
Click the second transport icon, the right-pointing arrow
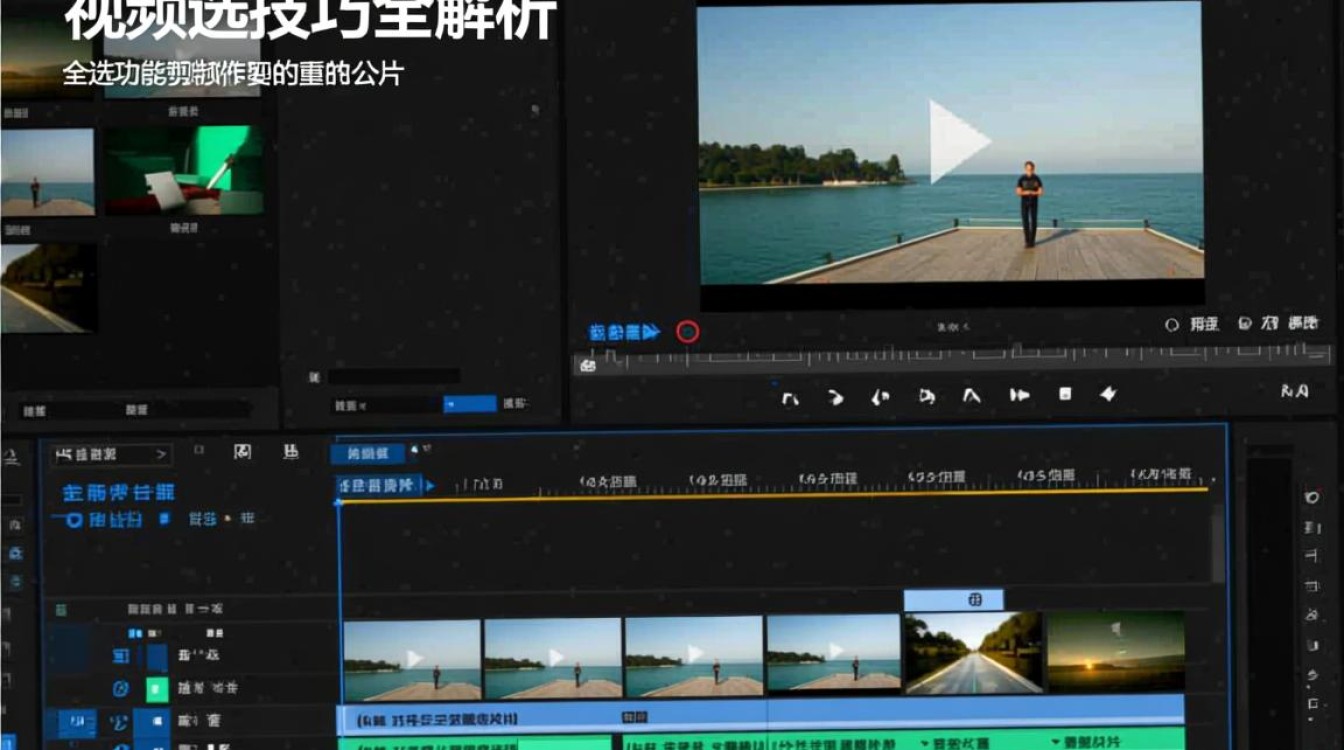point(835,397)
